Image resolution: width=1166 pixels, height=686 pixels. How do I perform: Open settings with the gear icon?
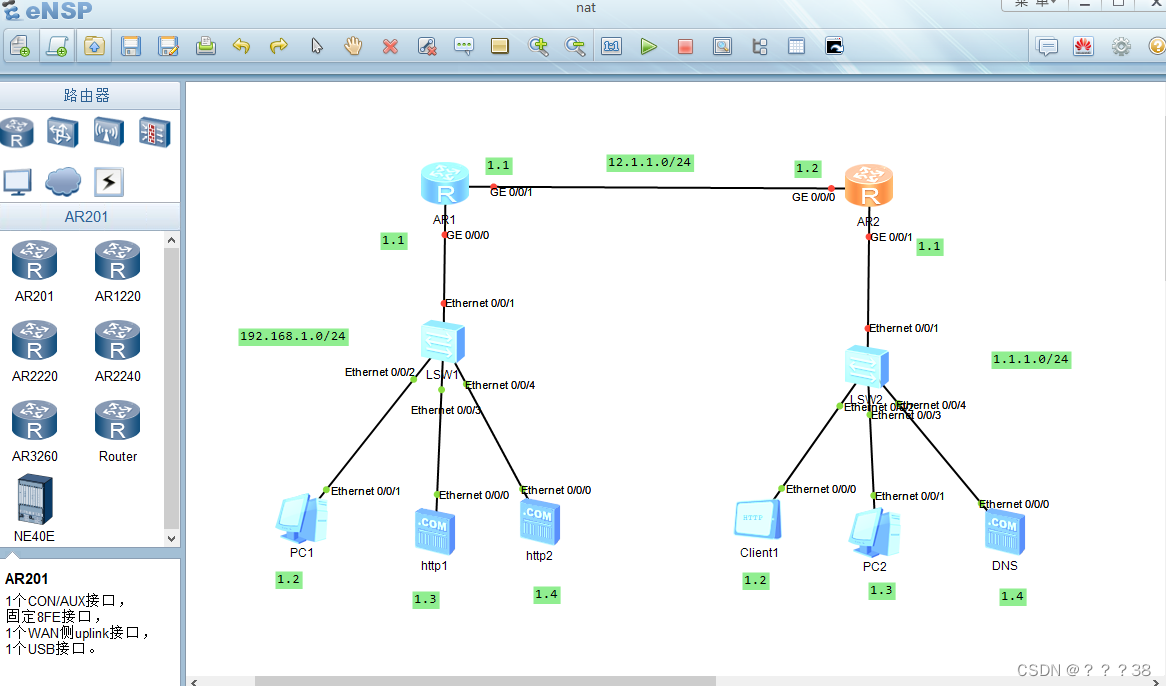[x=1121, y=47]
